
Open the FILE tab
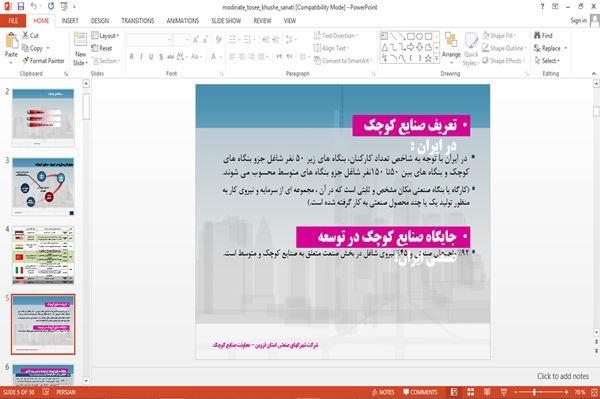[x=13, y=21]
